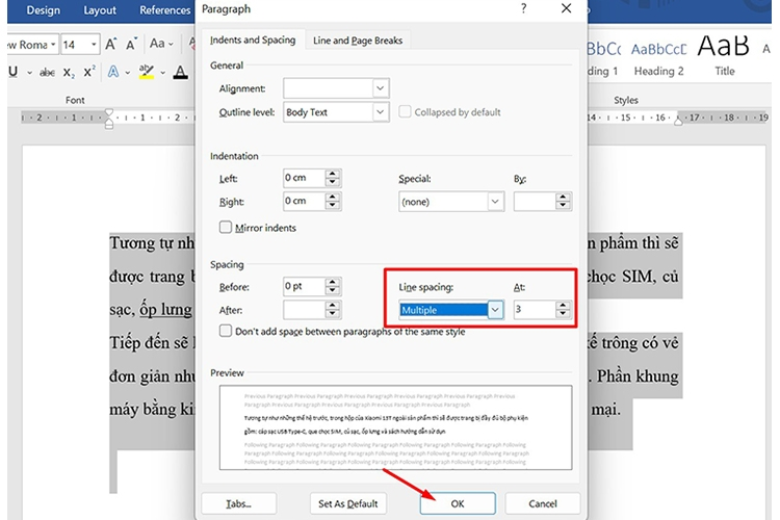
Task: Toggle Collapsed by default checkbox
Action: click(x=405, y=111)
